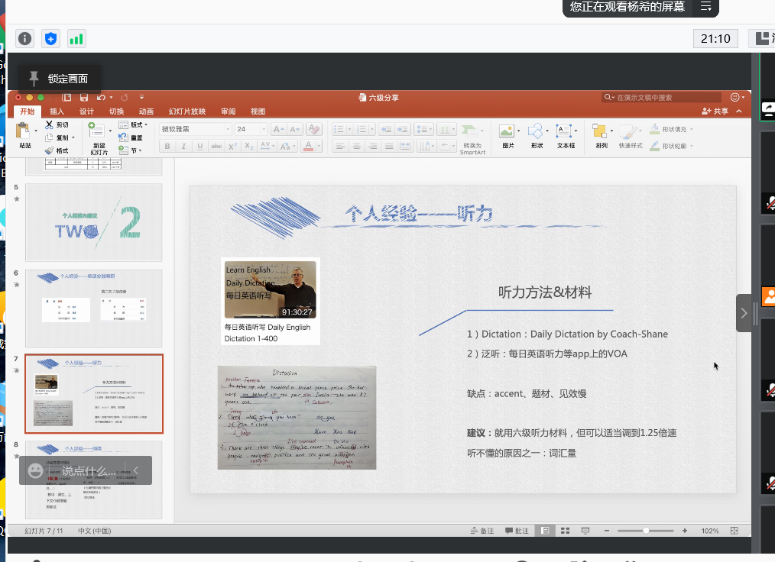
Task: Click the Cut (剪切) scissors icon
Action: pyautogui.click(x=49, y=125)
